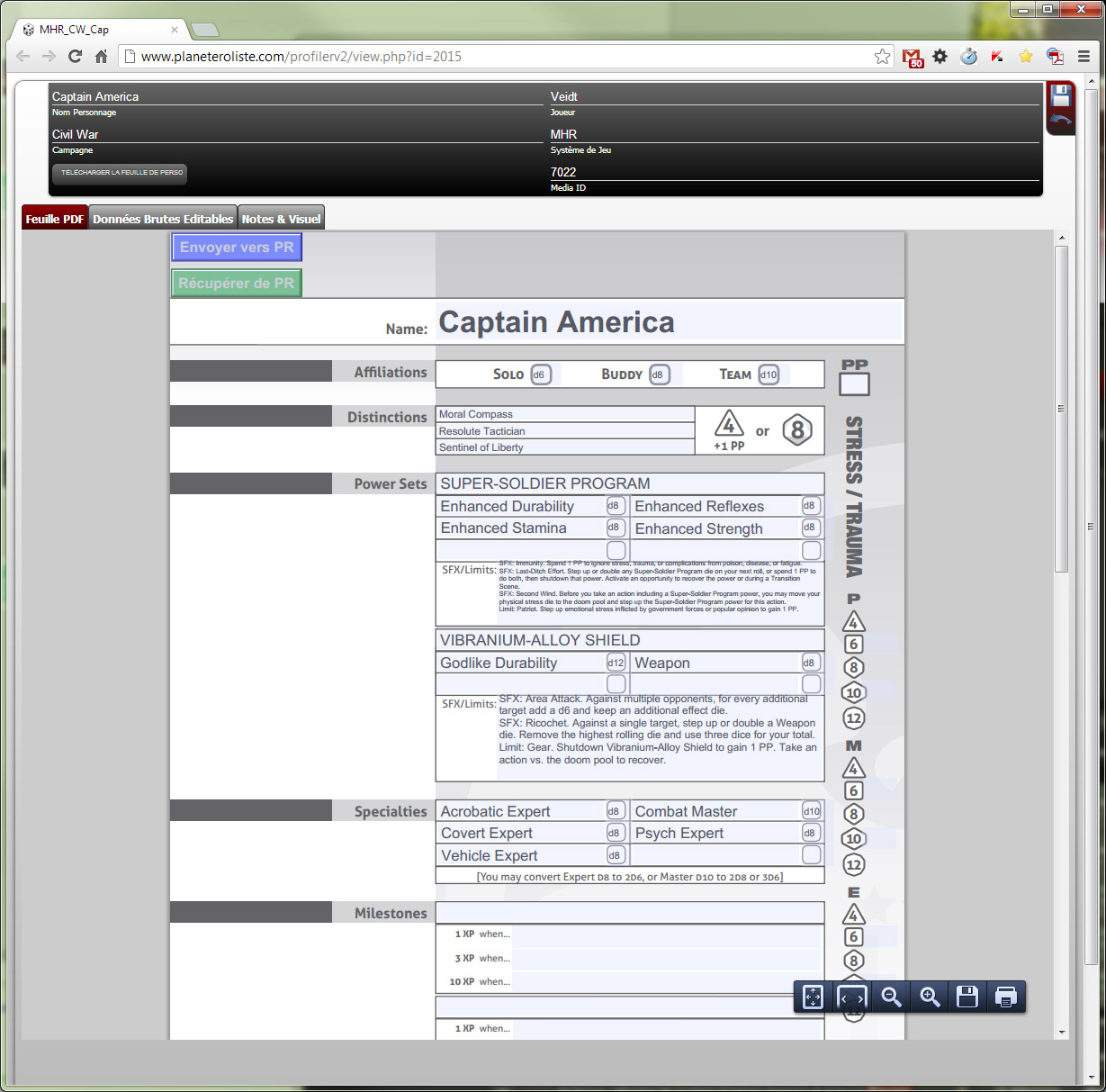This screenshot has width=1106, height=1092.
Task: Open the gear extension icon in toolbar
Action: coord(940,56)
